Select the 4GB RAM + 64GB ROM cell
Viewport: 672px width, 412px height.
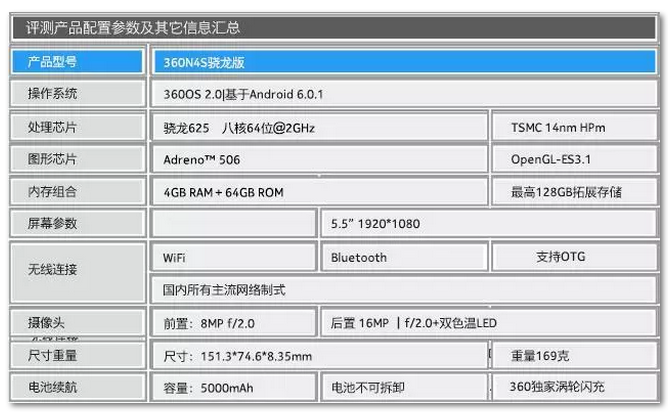click(x=320, y=192)
